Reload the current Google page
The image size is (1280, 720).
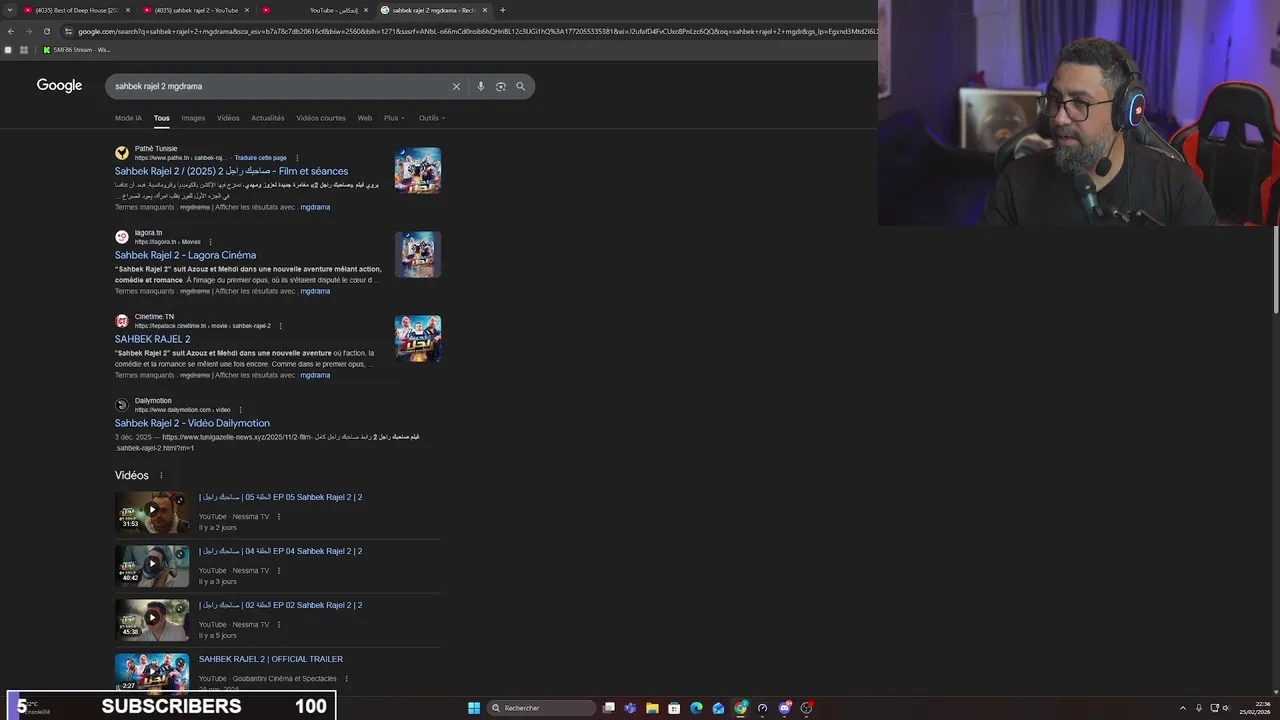point(46,31)
